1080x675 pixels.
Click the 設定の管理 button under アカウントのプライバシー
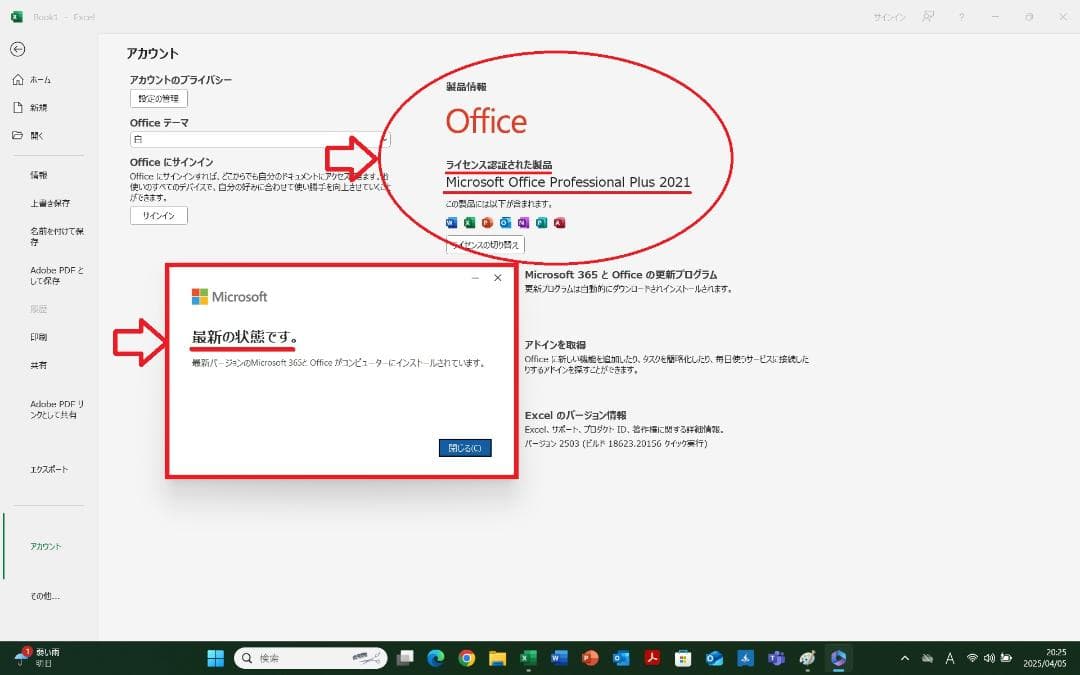pyautogui.click(x=157, y=97)
